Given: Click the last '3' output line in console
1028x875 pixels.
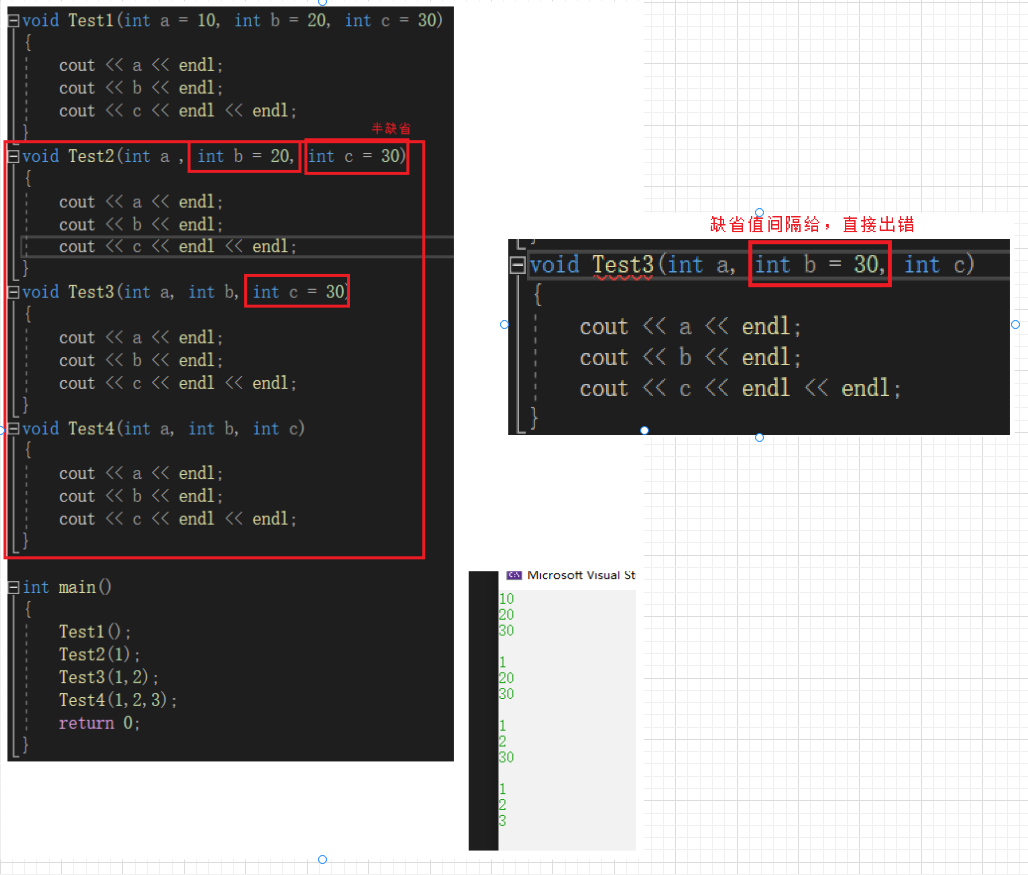Looking at the screenshot, I should click(503, 821).
